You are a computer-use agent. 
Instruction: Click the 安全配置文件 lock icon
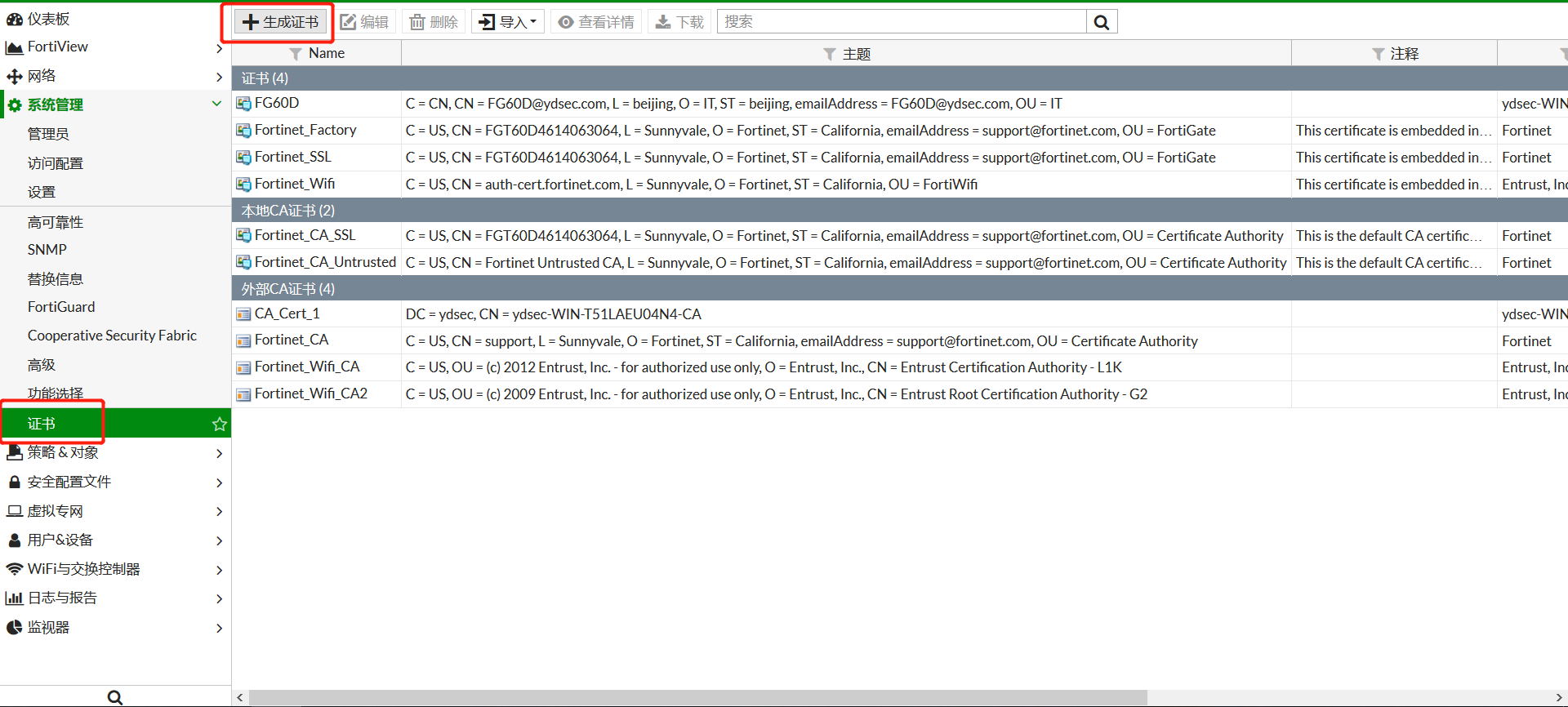(14, 482)
